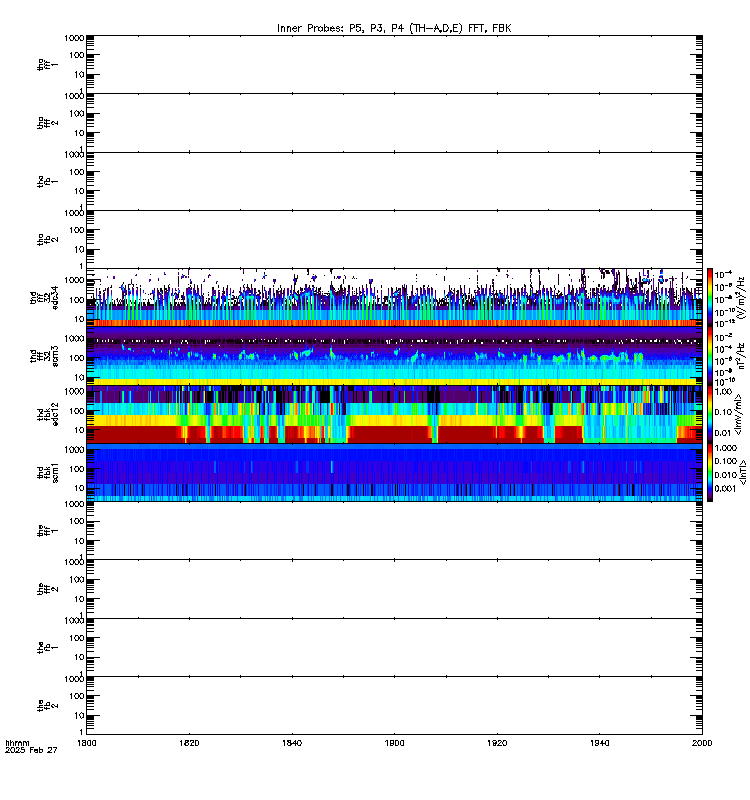The image size is (750, 800).
Task: Select the 'tha fb 2' panel label
Action: tap(47, 240)
